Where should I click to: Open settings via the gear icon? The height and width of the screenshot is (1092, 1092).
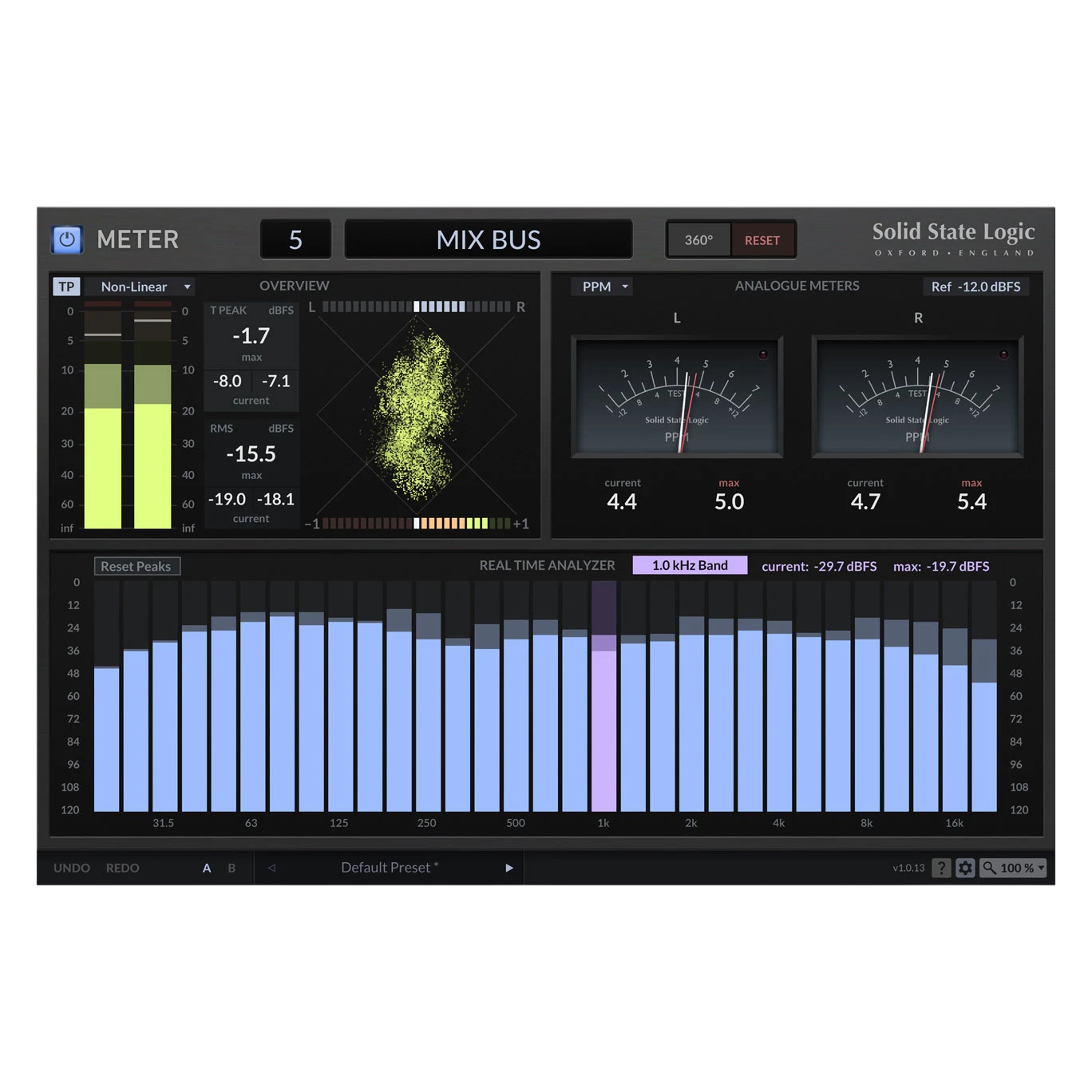click(965, 868)
